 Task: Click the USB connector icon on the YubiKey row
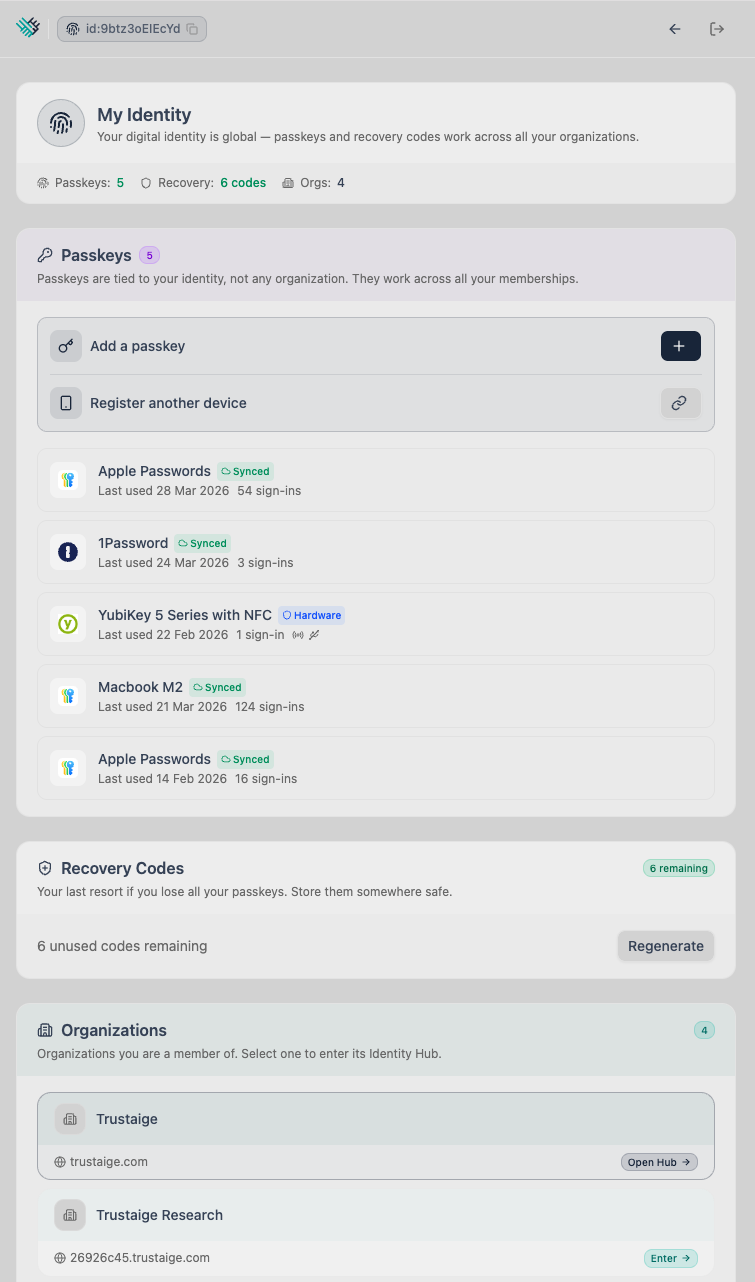(313, 634)
